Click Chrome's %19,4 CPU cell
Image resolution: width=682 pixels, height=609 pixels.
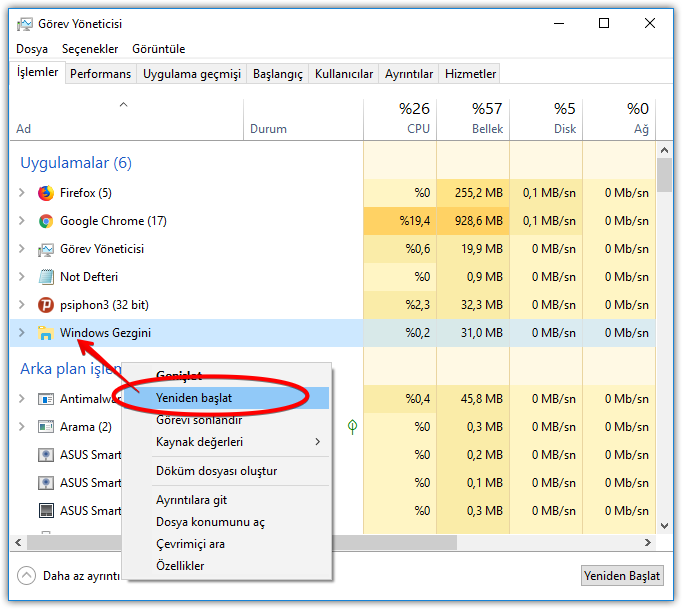pyautogui.click(x=400, y=221)
